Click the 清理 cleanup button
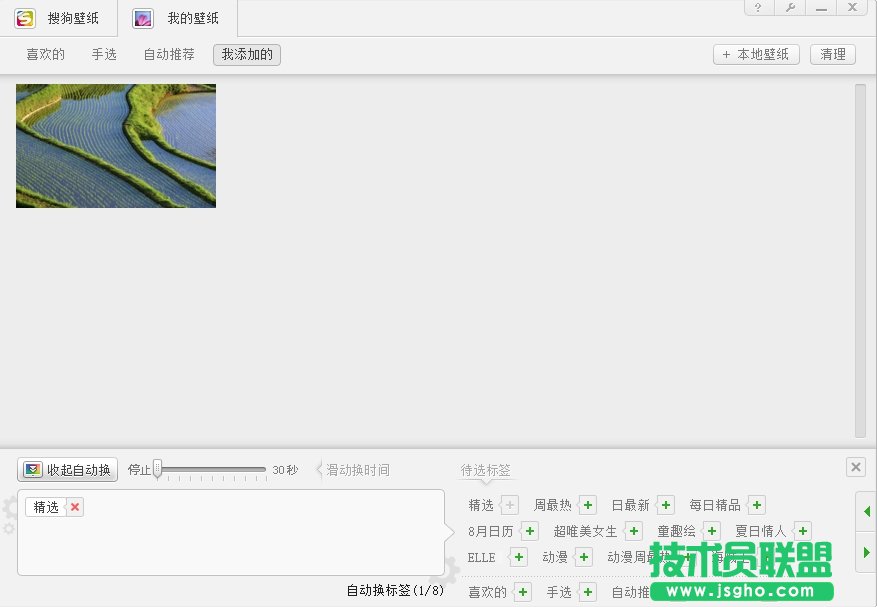877x607 pixels. 832,54
